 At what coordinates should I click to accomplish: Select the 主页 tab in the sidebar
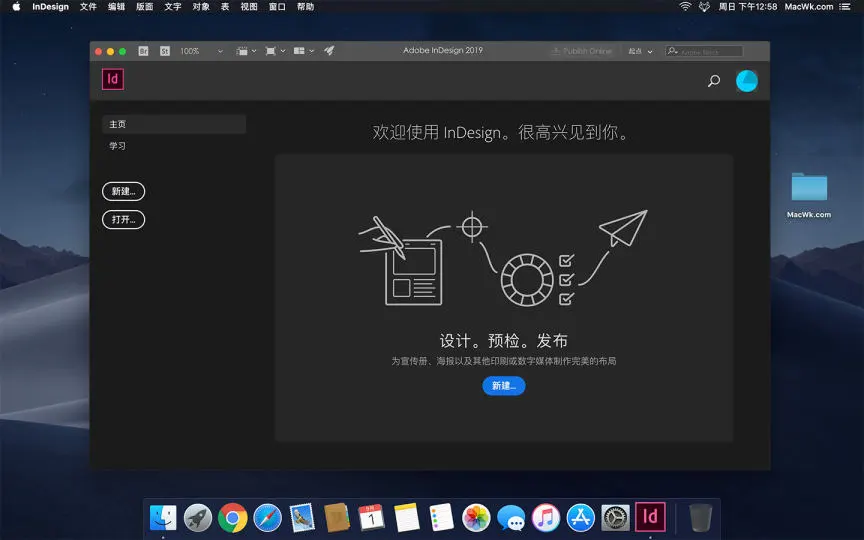coord(174,124)
